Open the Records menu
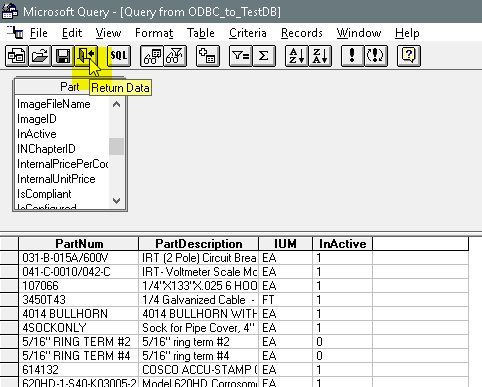This screenshot has height=387, width=482. click(x=302, y=33)
